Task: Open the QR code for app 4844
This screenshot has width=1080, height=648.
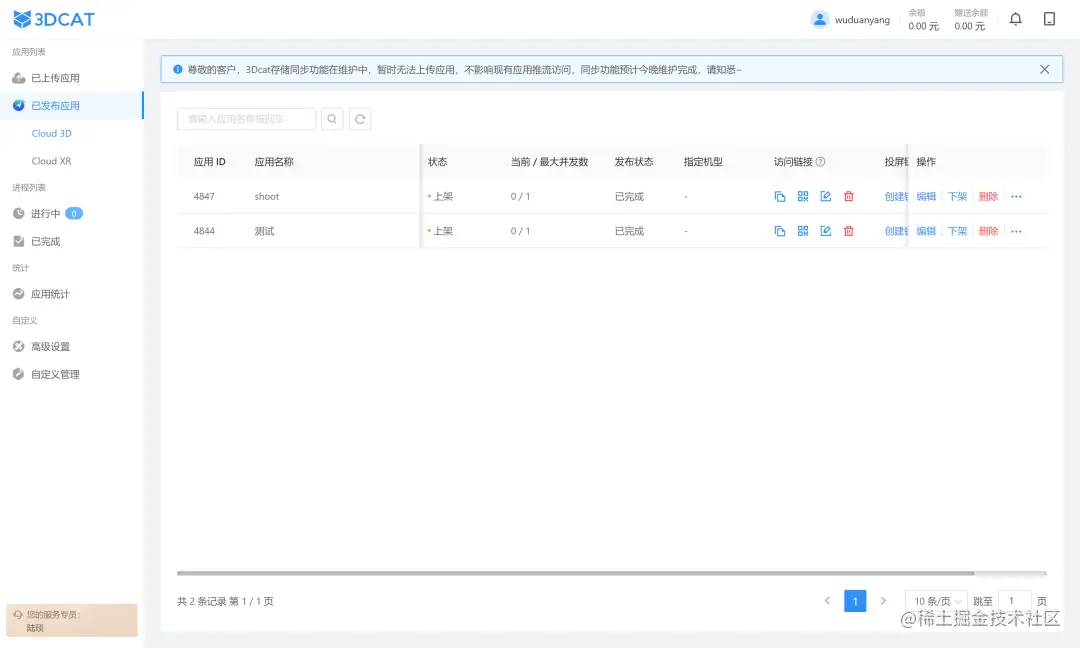Action: click(x=803, y=231)
